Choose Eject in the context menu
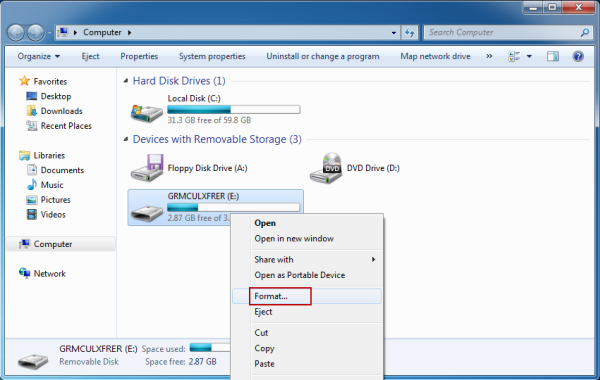The height and width of the screenshot is (380, 600). click(307, 312)
